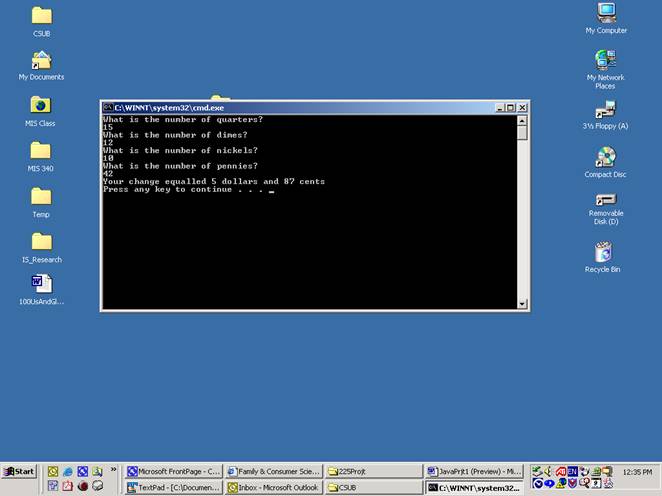Click the red Acrobat Quick Launch icon
Screen dimensions: 662x496
[x=68, y=485]
